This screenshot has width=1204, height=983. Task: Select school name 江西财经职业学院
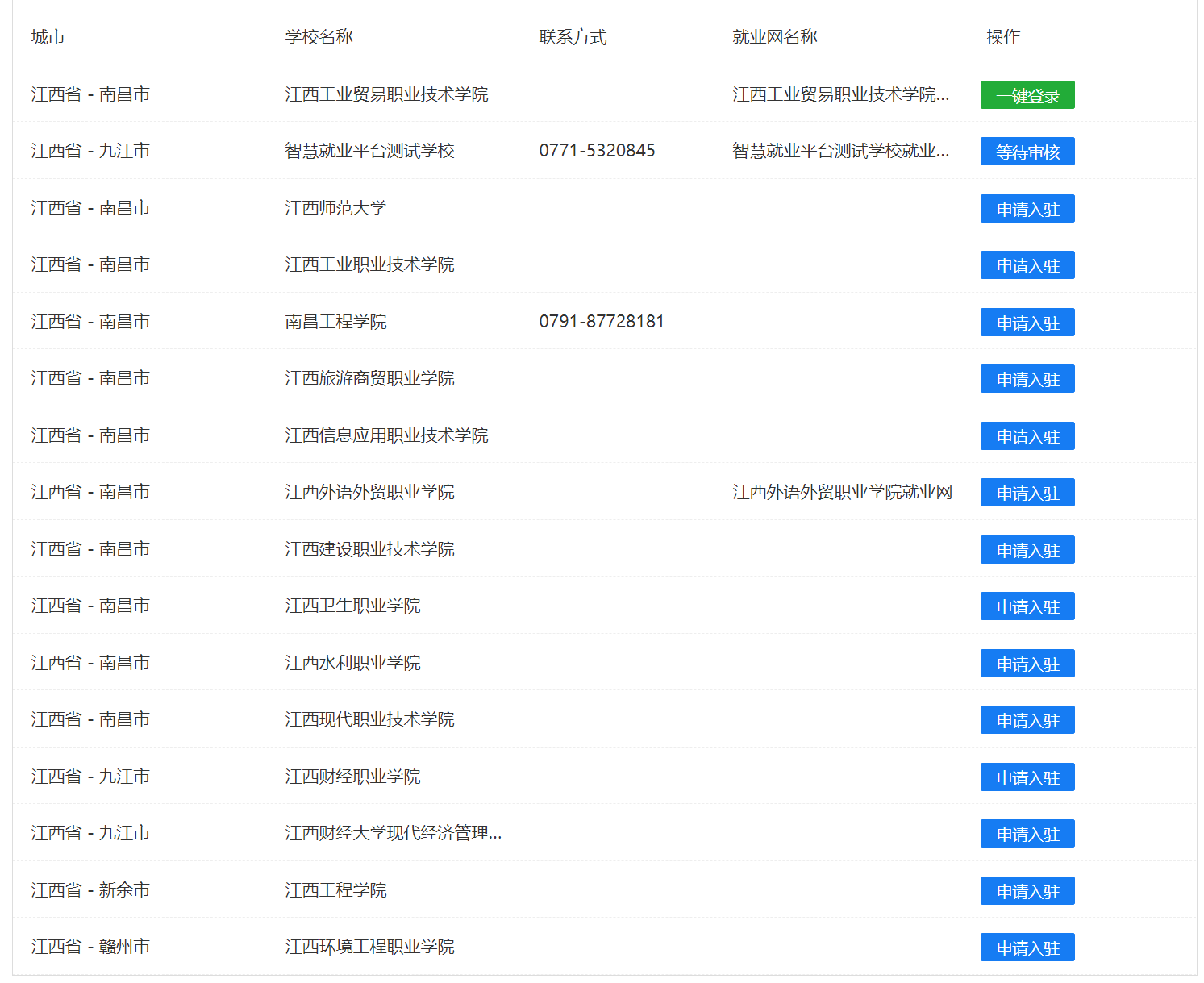click(x=353, y=777)
